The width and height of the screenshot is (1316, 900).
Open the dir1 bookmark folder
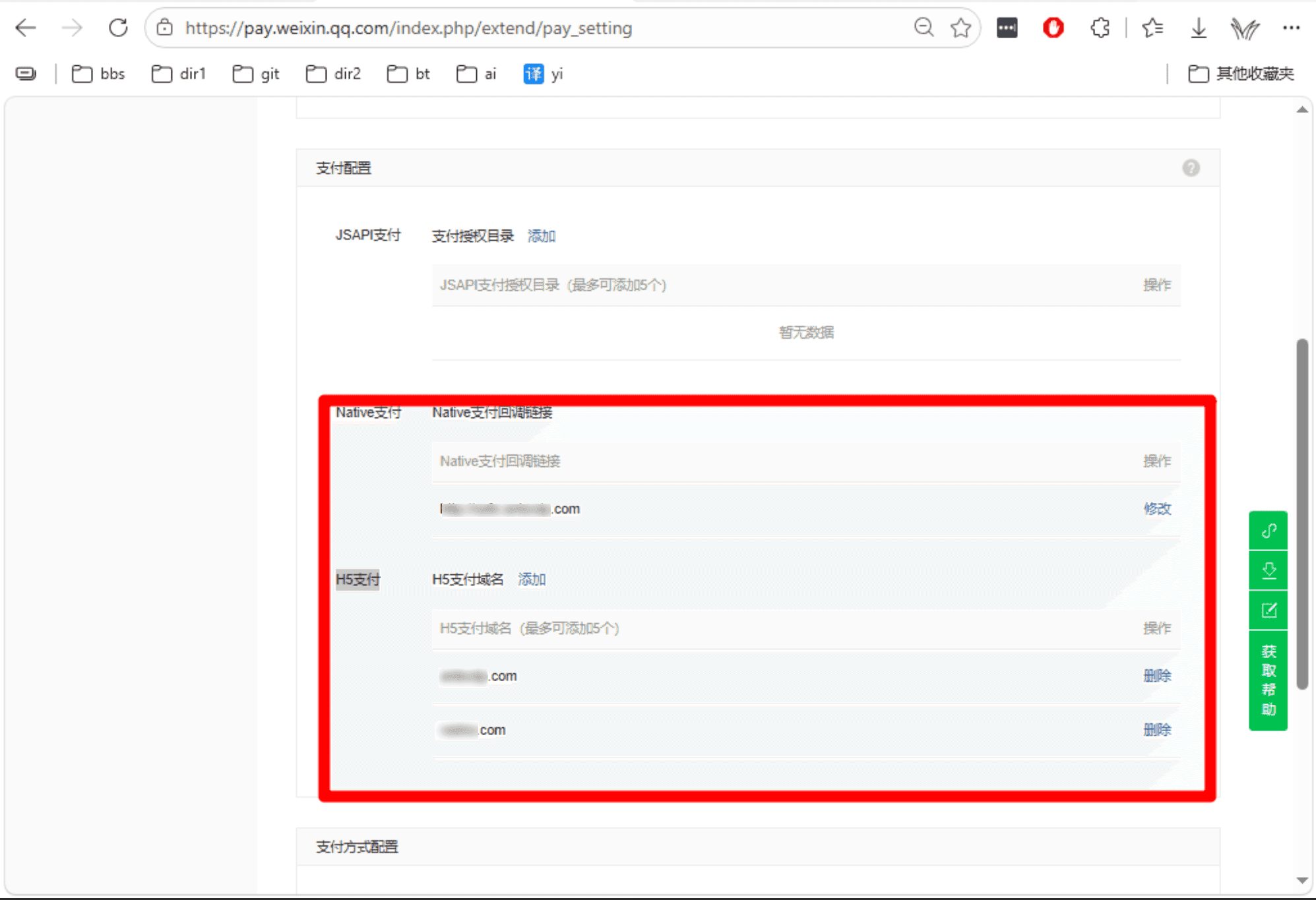point(178,74)
